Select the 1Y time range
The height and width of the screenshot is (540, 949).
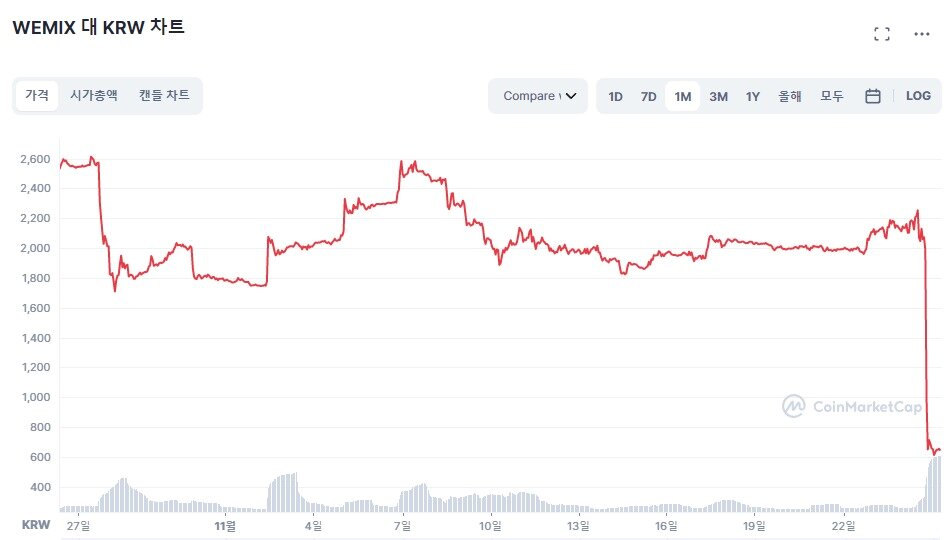click(753, 96)
